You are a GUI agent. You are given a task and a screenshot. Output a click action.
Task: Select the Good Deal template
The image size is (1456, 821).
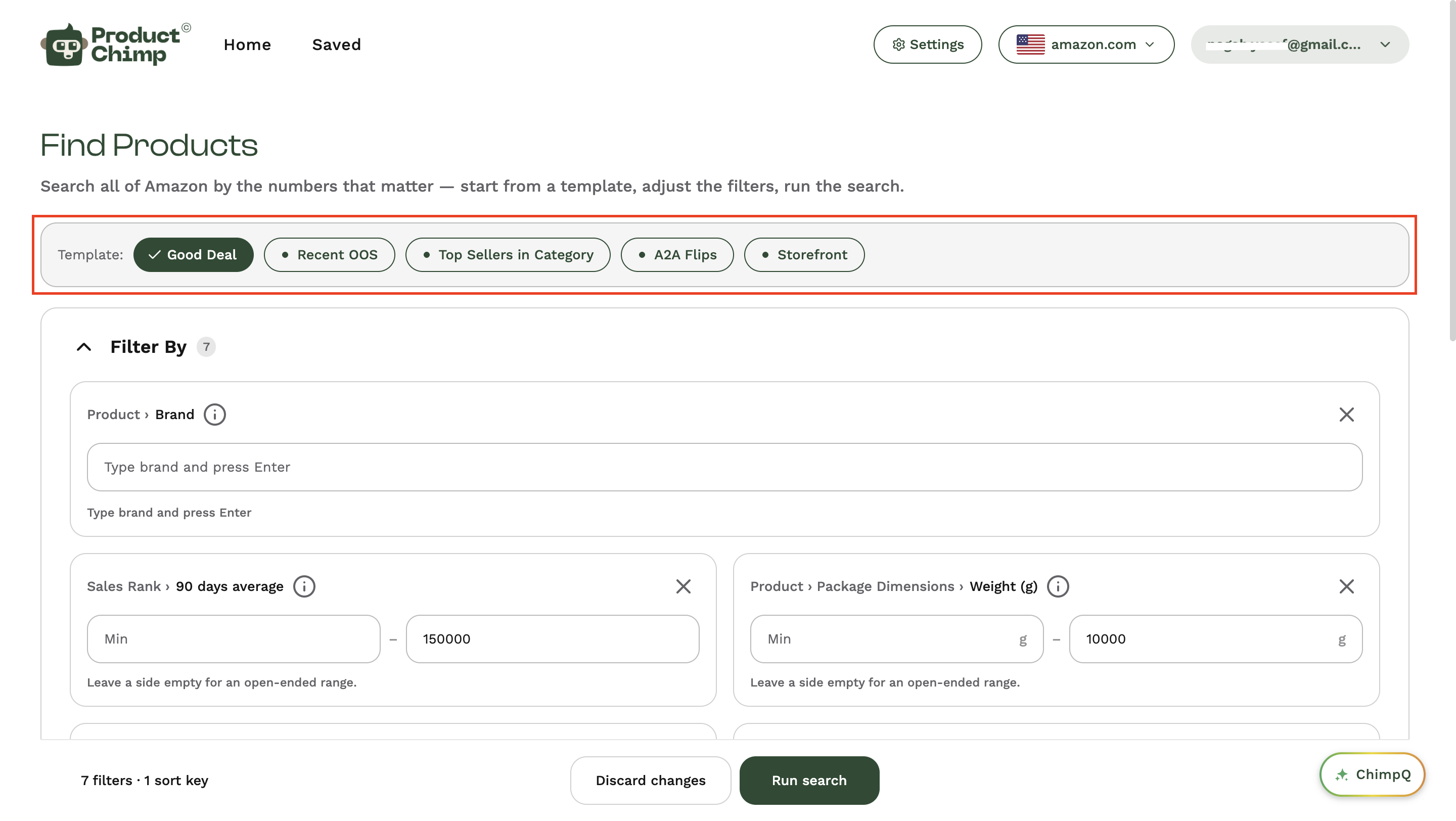[193, 255]
